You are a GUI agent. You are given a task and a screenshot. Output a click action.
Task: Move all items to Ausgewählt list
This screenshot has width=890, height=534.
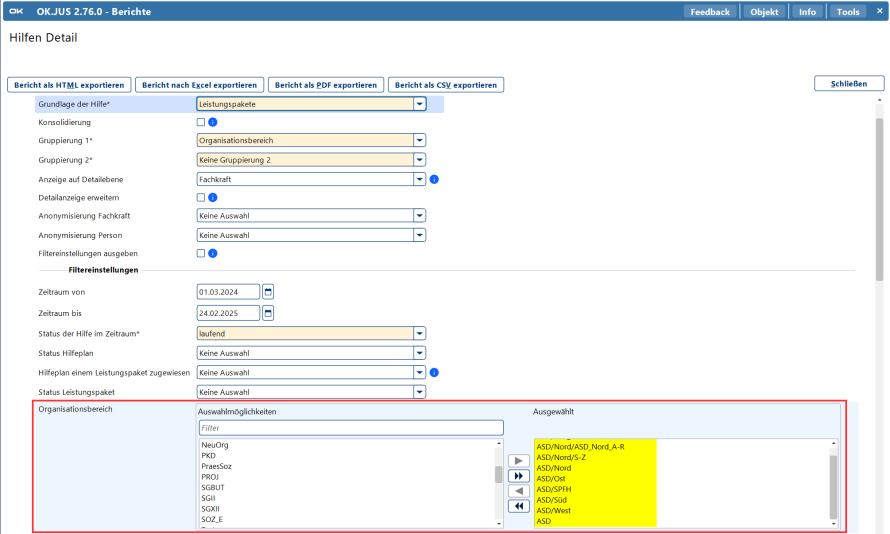tap(518, 476)
